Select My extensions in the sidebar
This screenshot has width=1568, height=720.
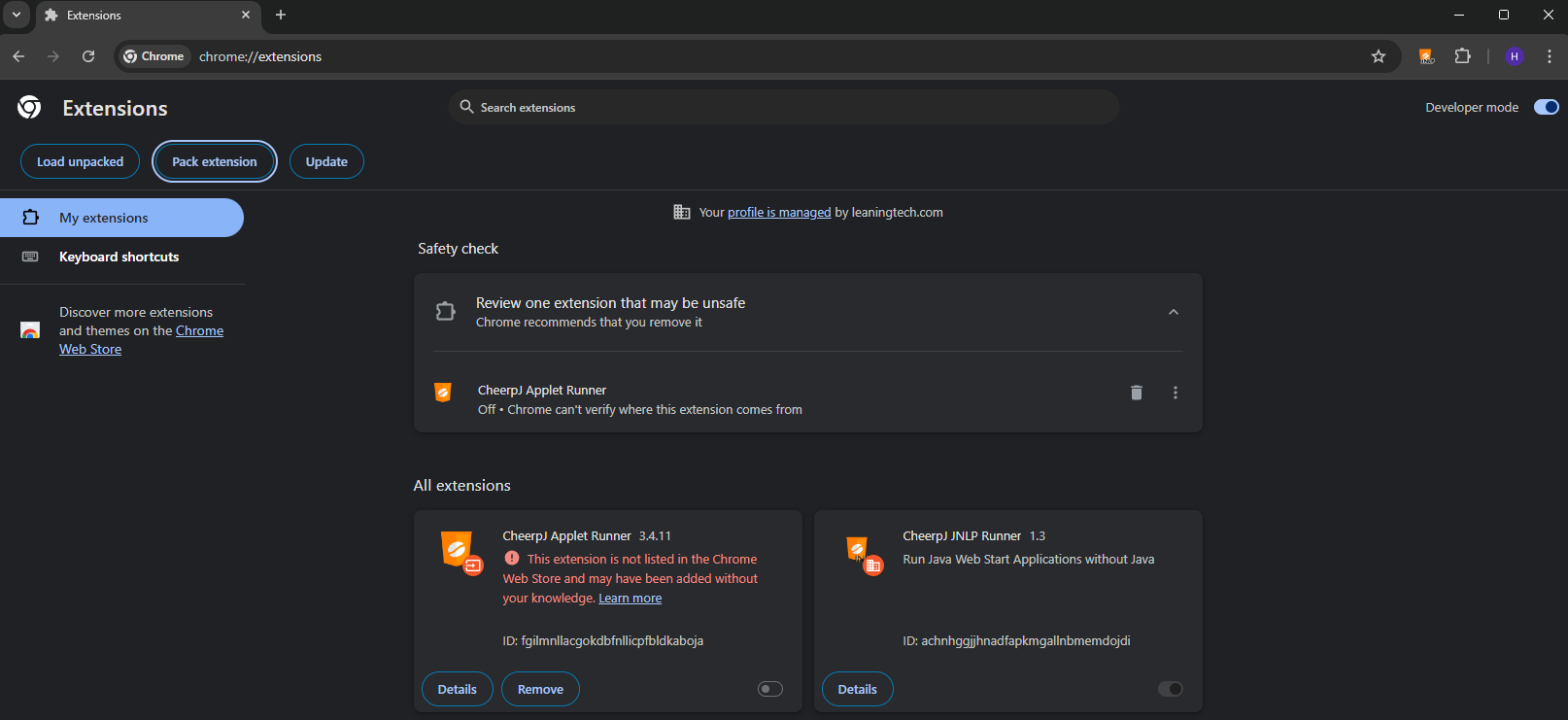click(103, 218)
